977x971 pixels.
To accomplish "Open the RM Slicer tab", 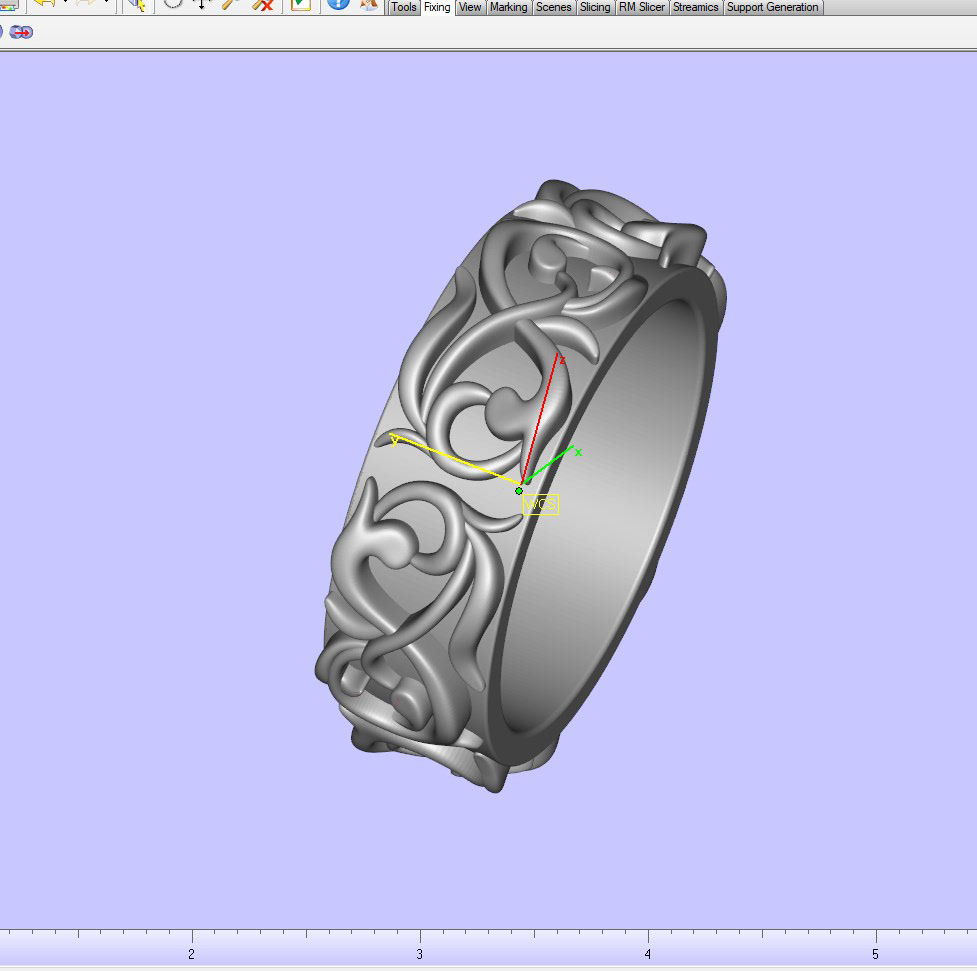I will tap(642, 7).
